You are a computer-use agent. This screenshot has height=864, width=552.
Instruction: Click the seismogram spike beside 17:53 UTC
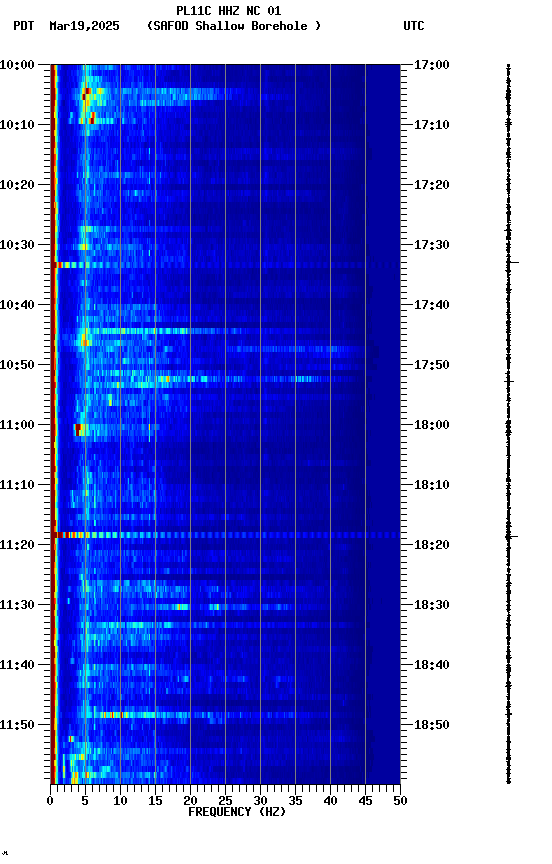coord(510,381)
